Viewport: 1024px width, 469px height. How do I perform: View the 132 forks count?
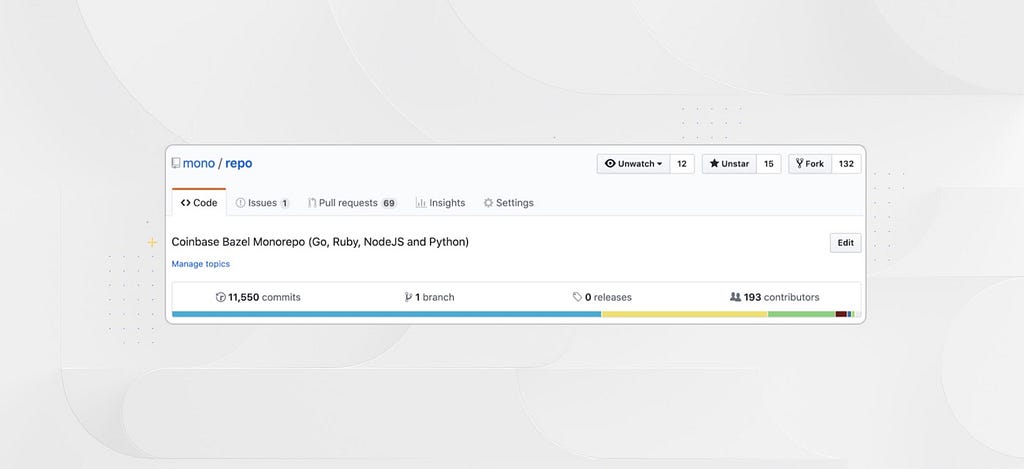846,164
